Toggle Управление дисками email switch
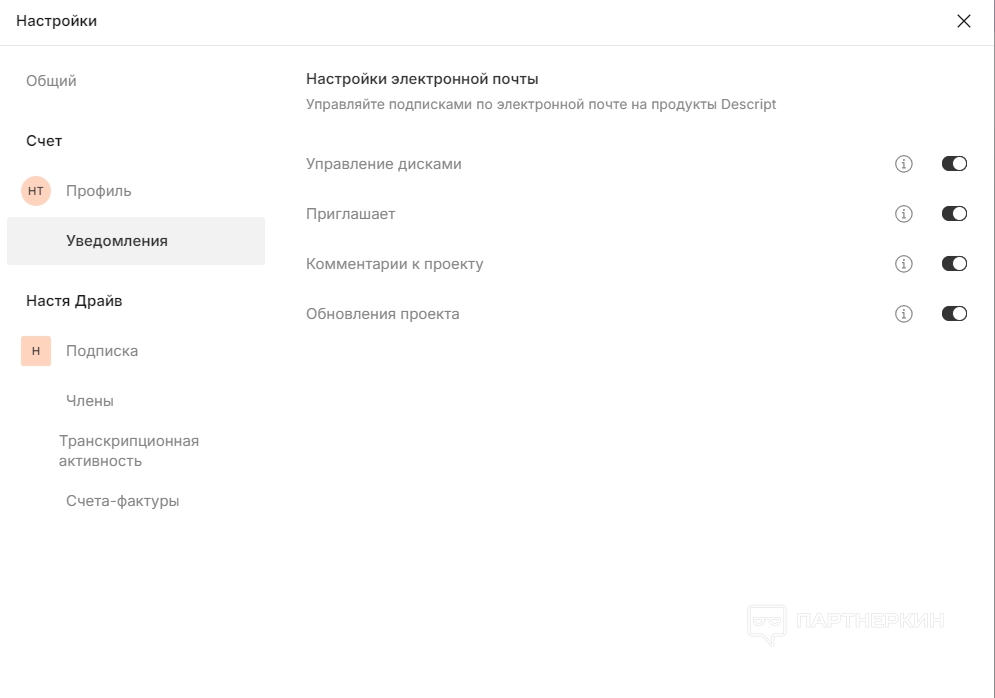The height and width of the screenshot is (698, 995). [x=954, y=164]
